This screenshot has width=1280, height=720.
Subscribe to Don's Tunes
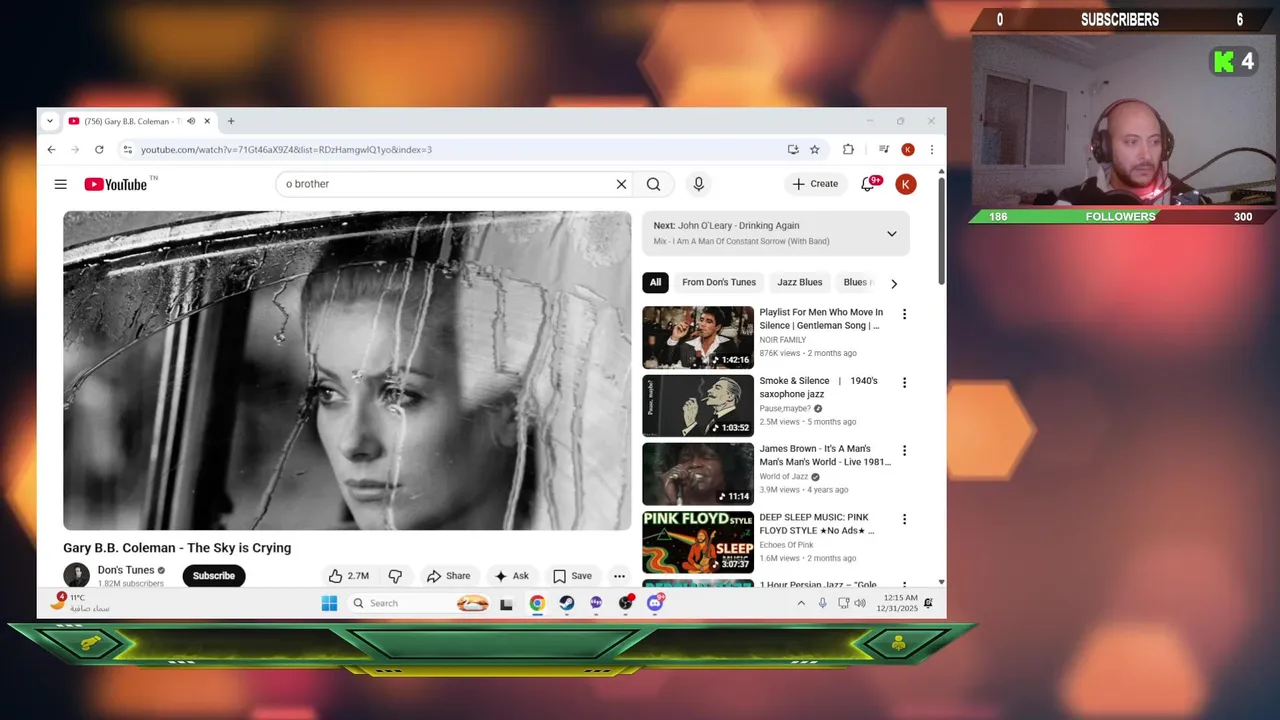coord(214,576)
